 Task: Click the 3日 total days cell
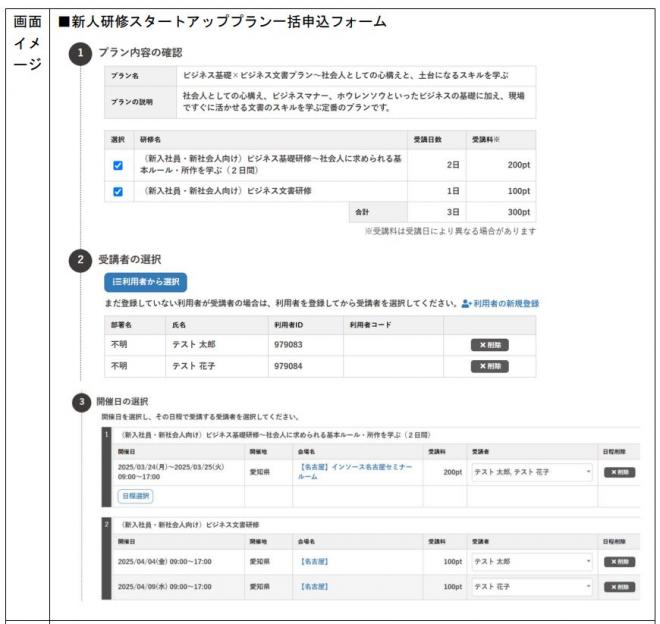(436, 212)
